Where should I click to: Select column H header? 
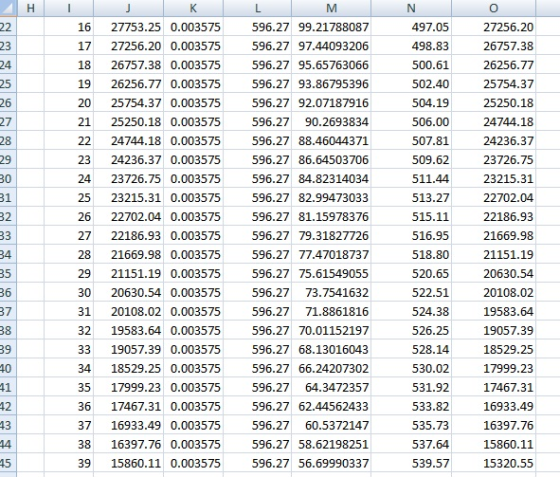30,8
